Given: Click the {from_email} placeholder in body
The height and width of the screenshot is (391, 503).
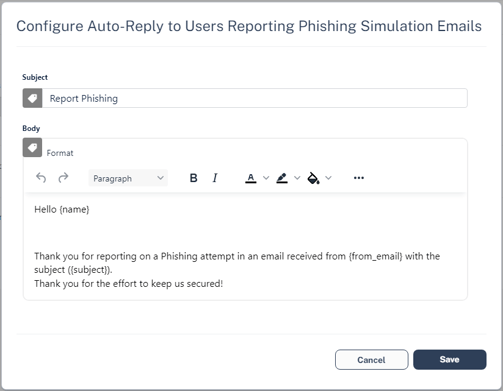Looking at the screenshot, I should (375, 256).
